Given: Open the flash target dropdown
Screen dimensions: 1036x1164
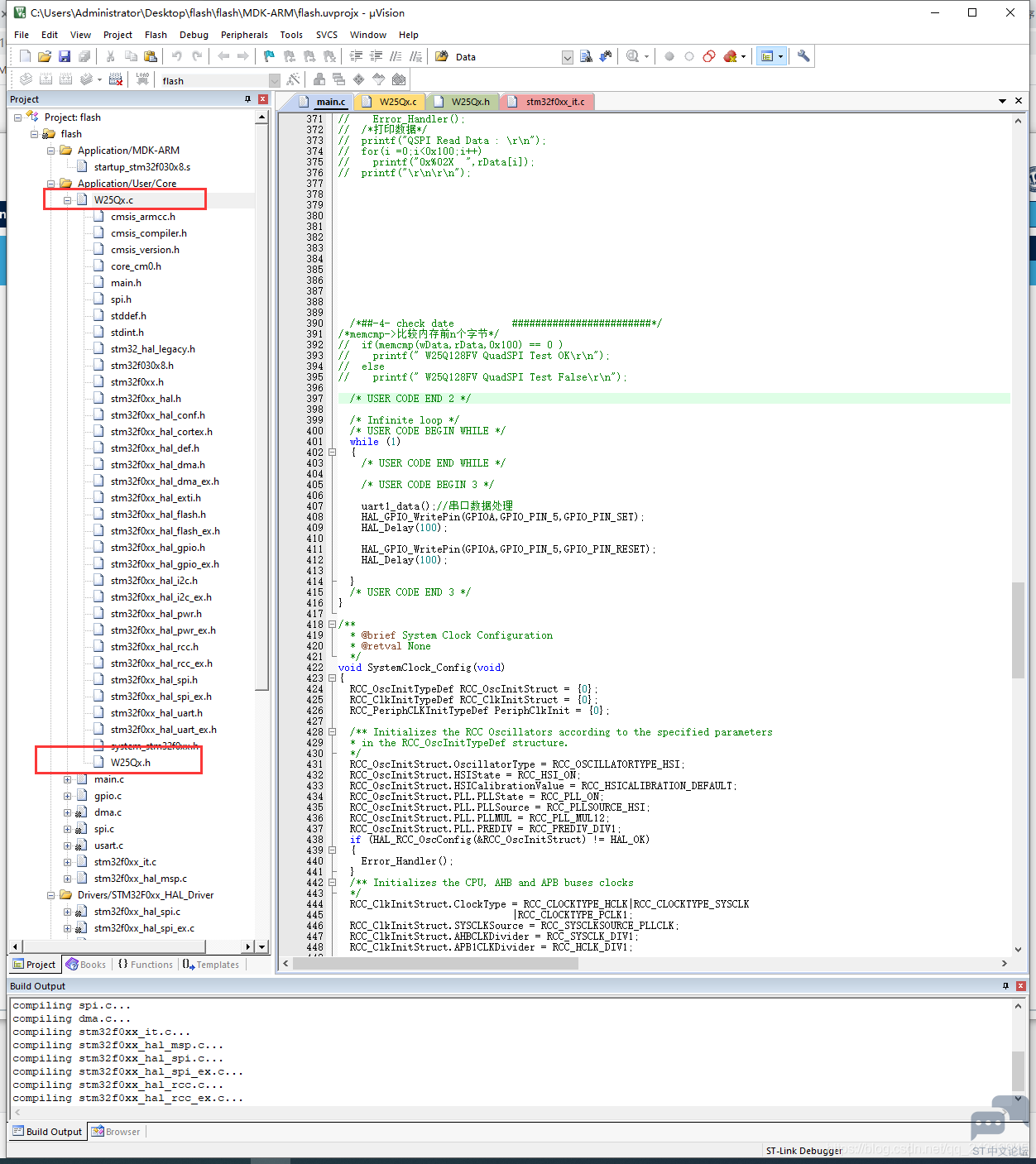Looking at the screenshot, I should click(x=275, y=80).
